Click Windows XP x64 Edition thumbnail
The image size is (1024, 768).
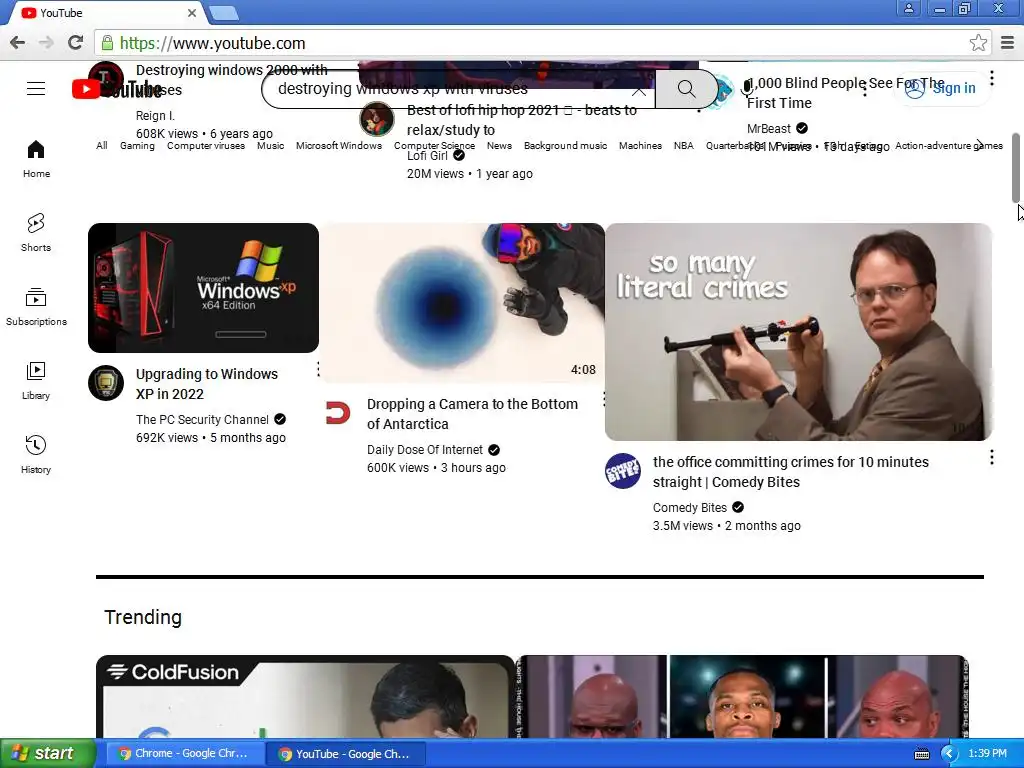point(203,288)
